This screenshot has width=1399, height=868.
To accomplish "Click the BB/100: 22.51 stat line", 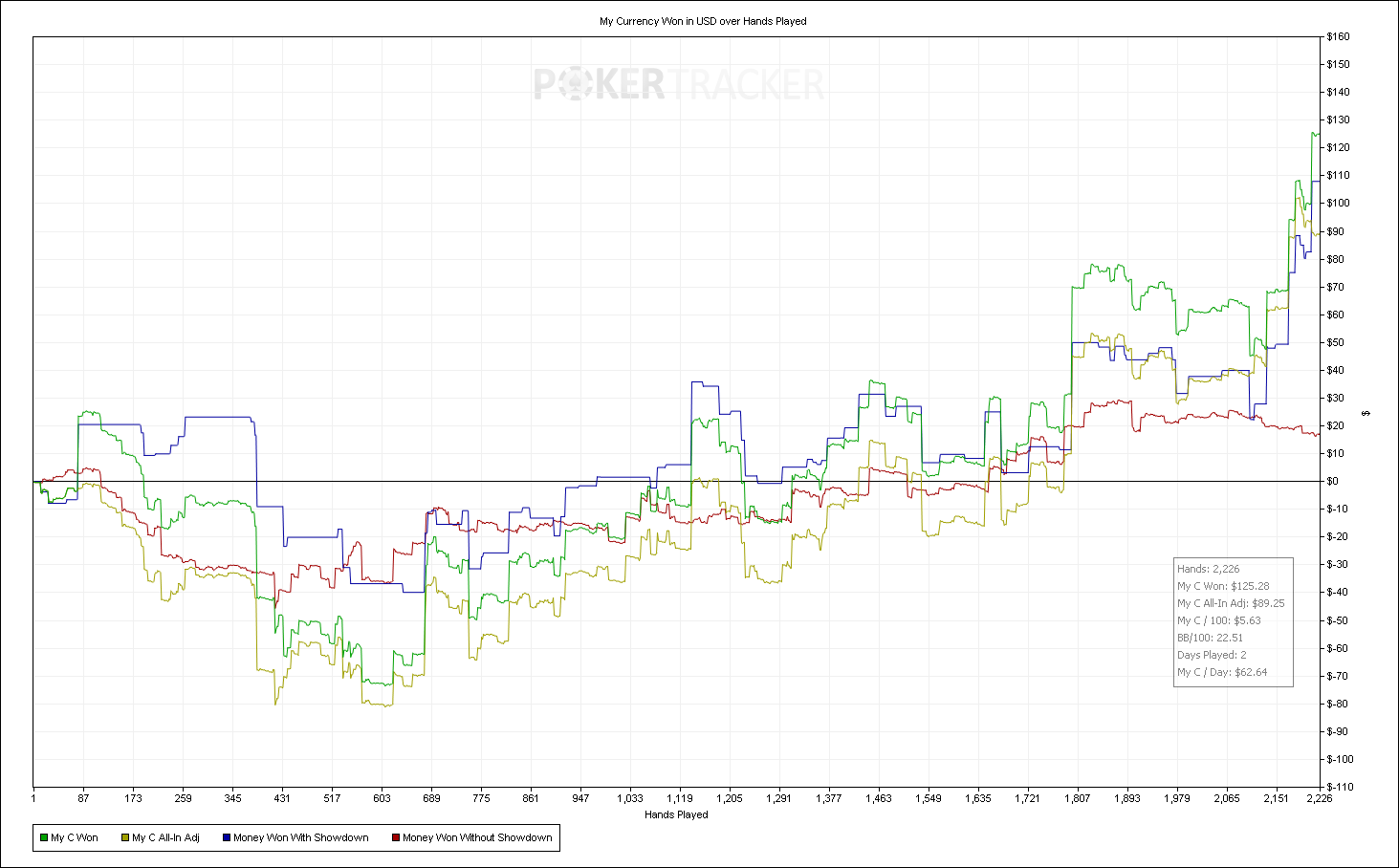I will [x=1211, y=638].
